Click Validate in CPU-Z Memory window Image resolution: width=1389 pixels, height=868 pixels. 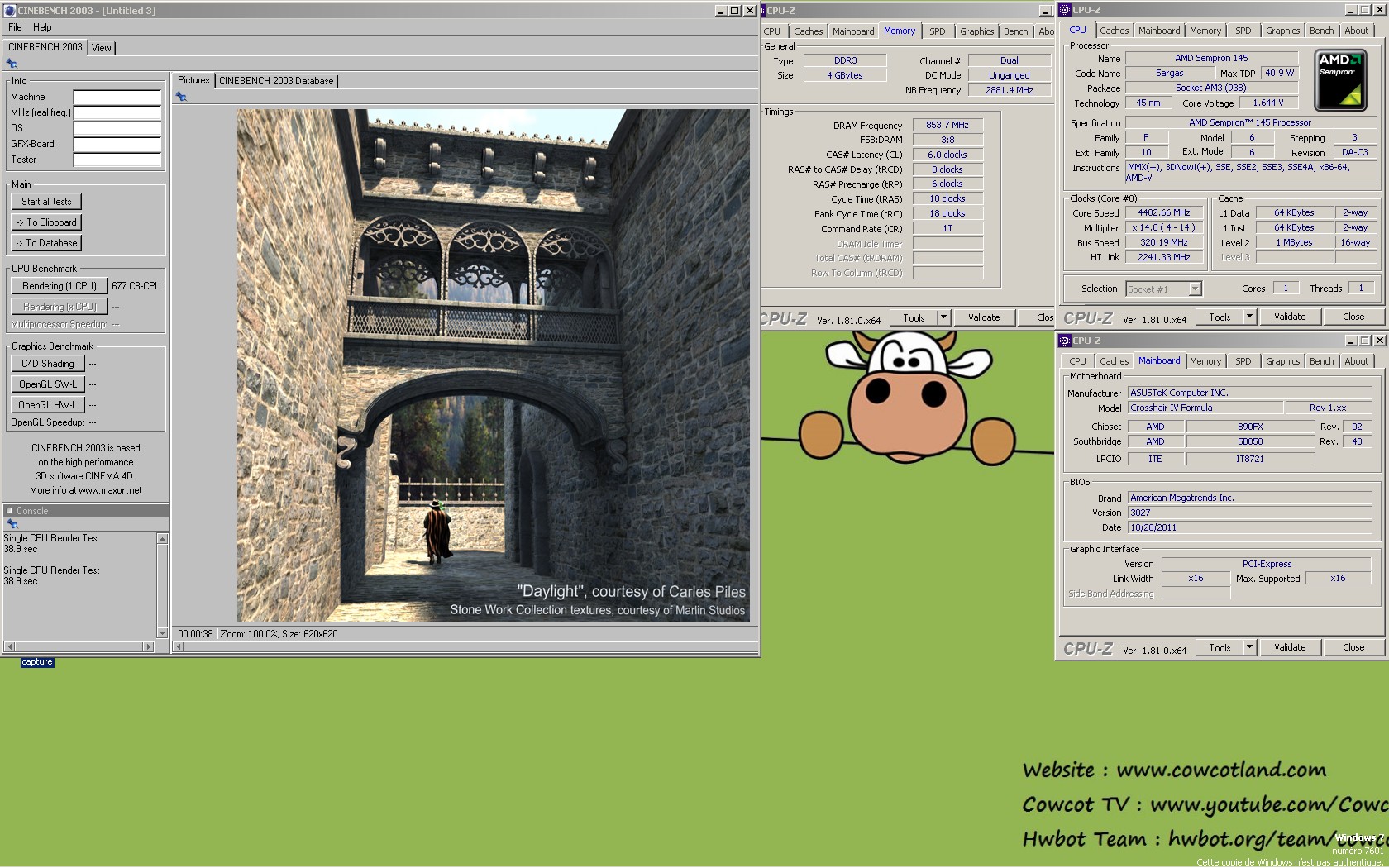click(984, 317)
